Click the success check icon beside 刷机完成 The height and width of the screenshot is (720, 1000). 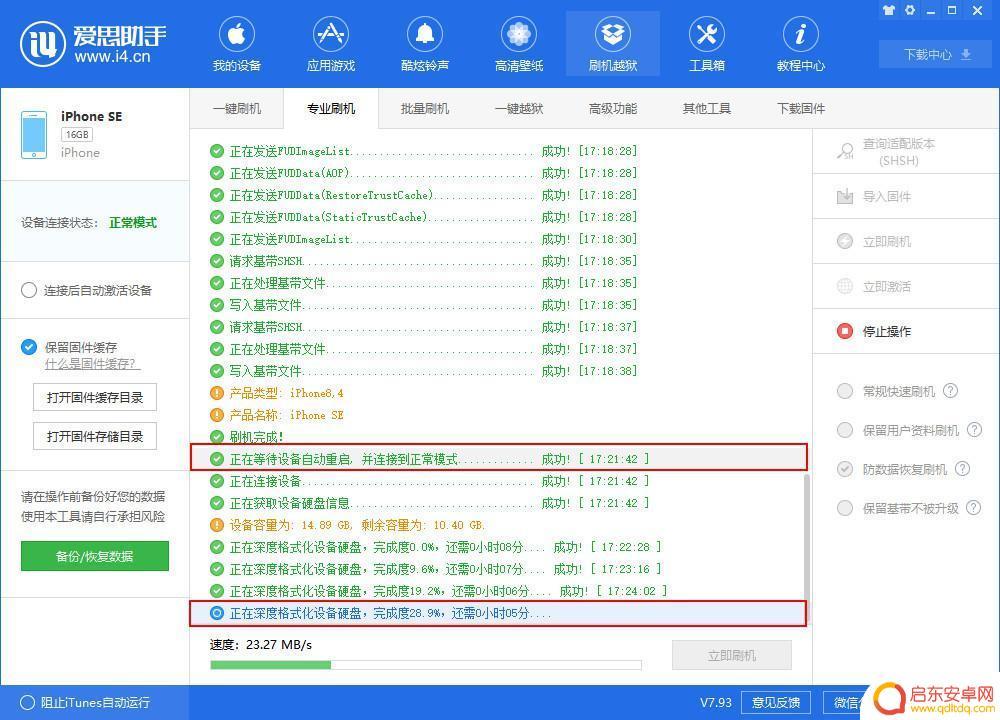tap(217, 437)
